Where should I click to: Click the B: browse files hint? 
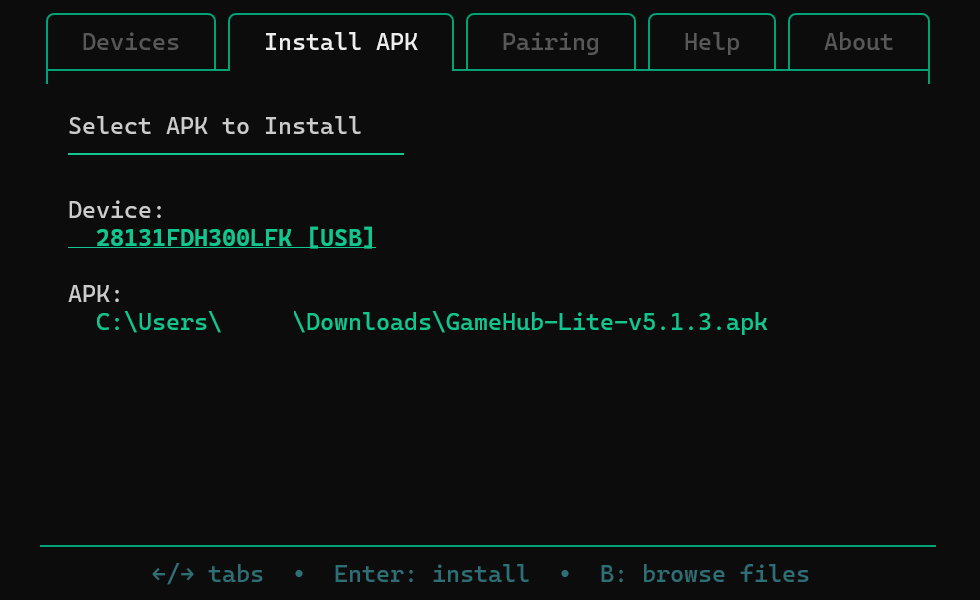click(x=704, y=573)
